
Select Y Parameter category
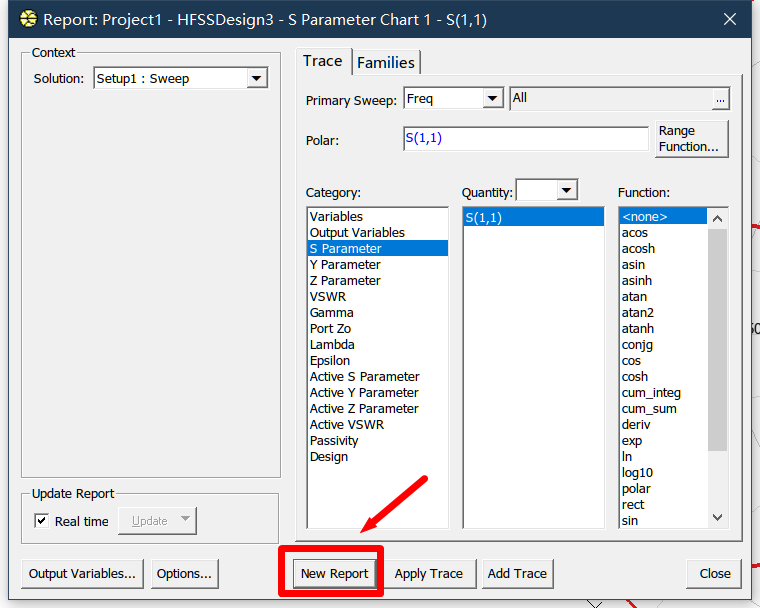(378, 264)
